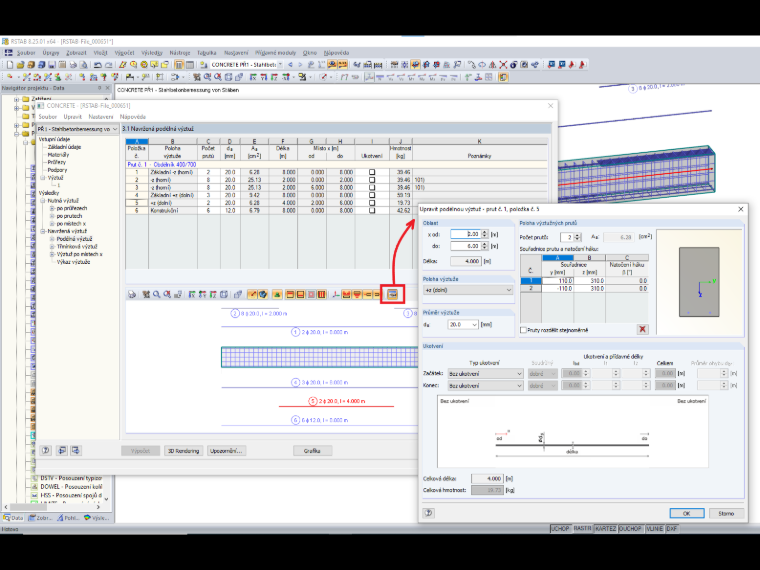Click the OK button in edit dialog
This screenshot has width=760, height=570.
coord(687,513)
